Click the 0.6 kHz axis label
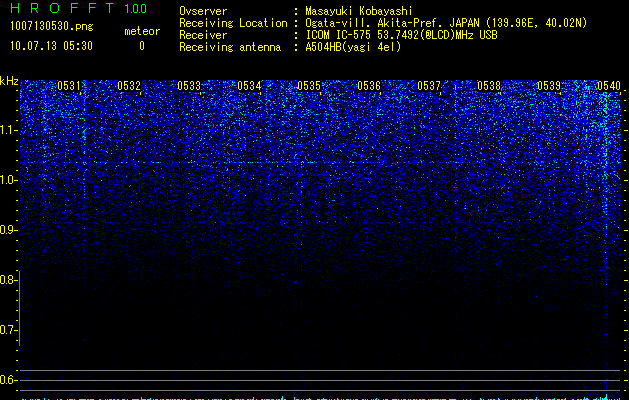629x400 pixels. pyautogui.click(x=8, y=380)
